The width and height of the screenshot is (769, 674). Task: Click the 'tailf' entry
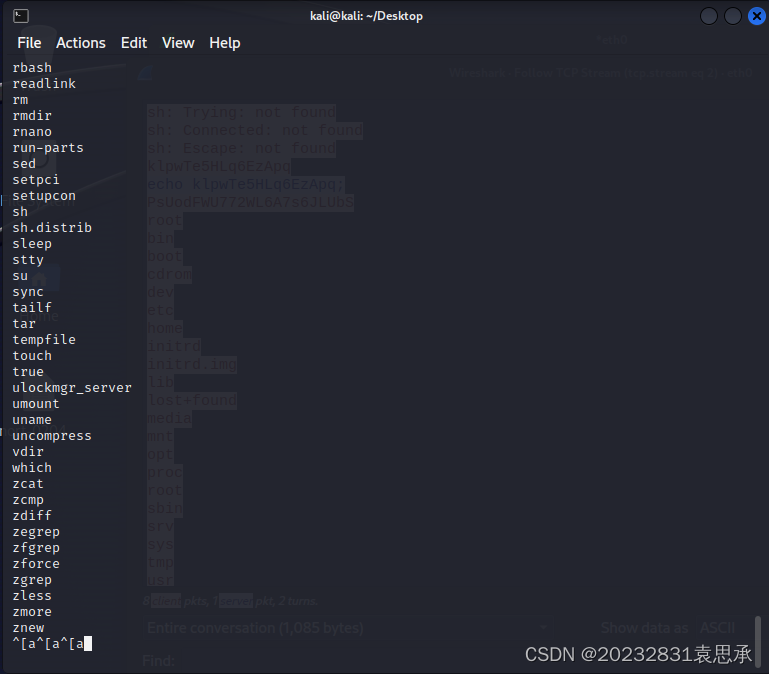point(32,308)
